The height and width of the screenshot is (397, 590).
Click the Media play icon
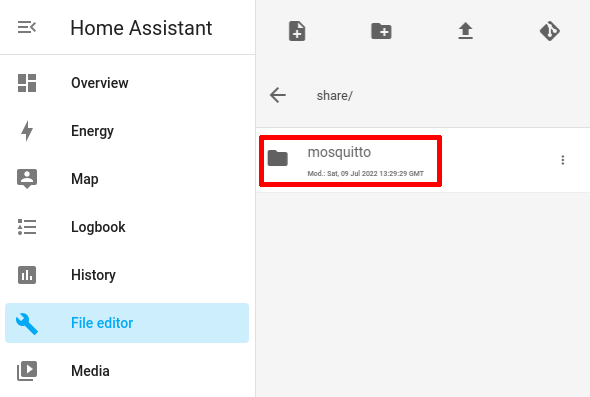(27, 371)
